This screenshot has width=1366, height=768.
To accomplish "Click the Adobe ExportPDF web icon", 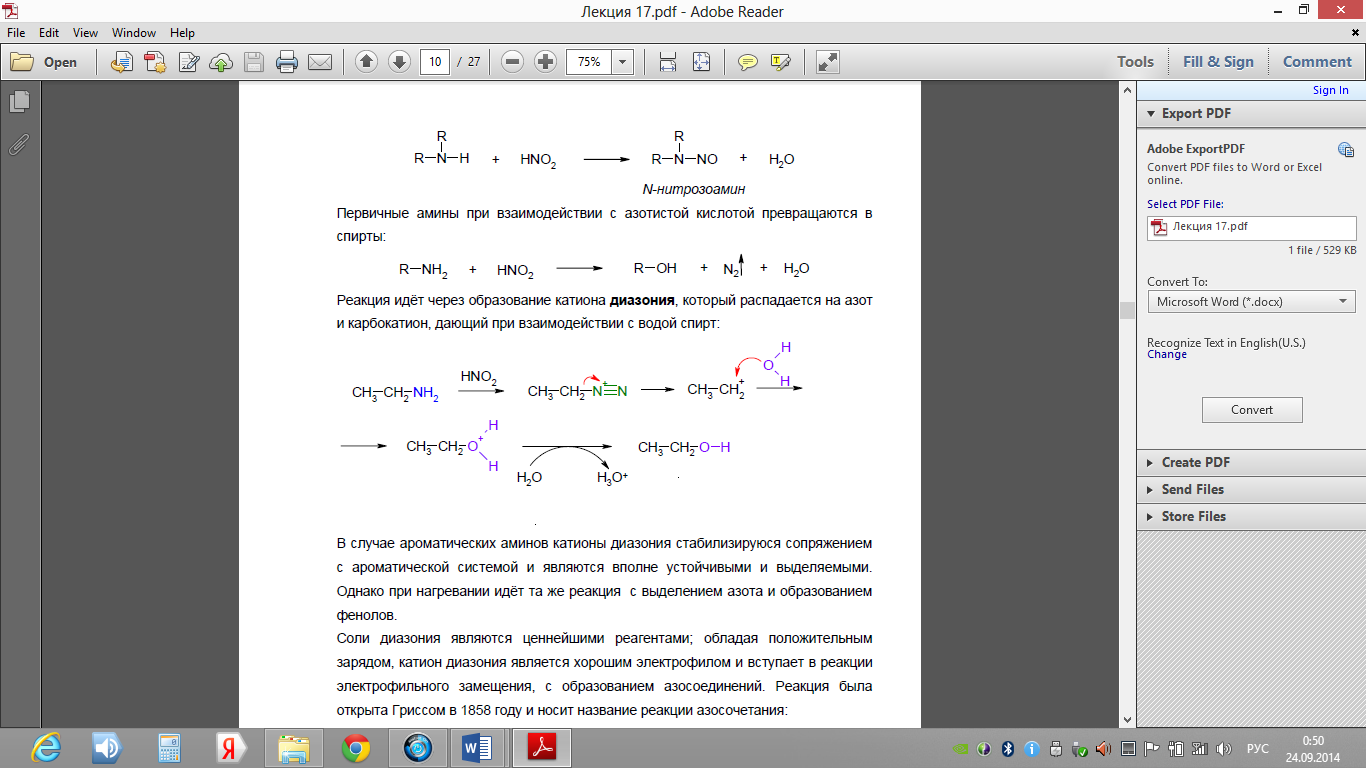I will pyautogui.click(x=1346, y=150).
